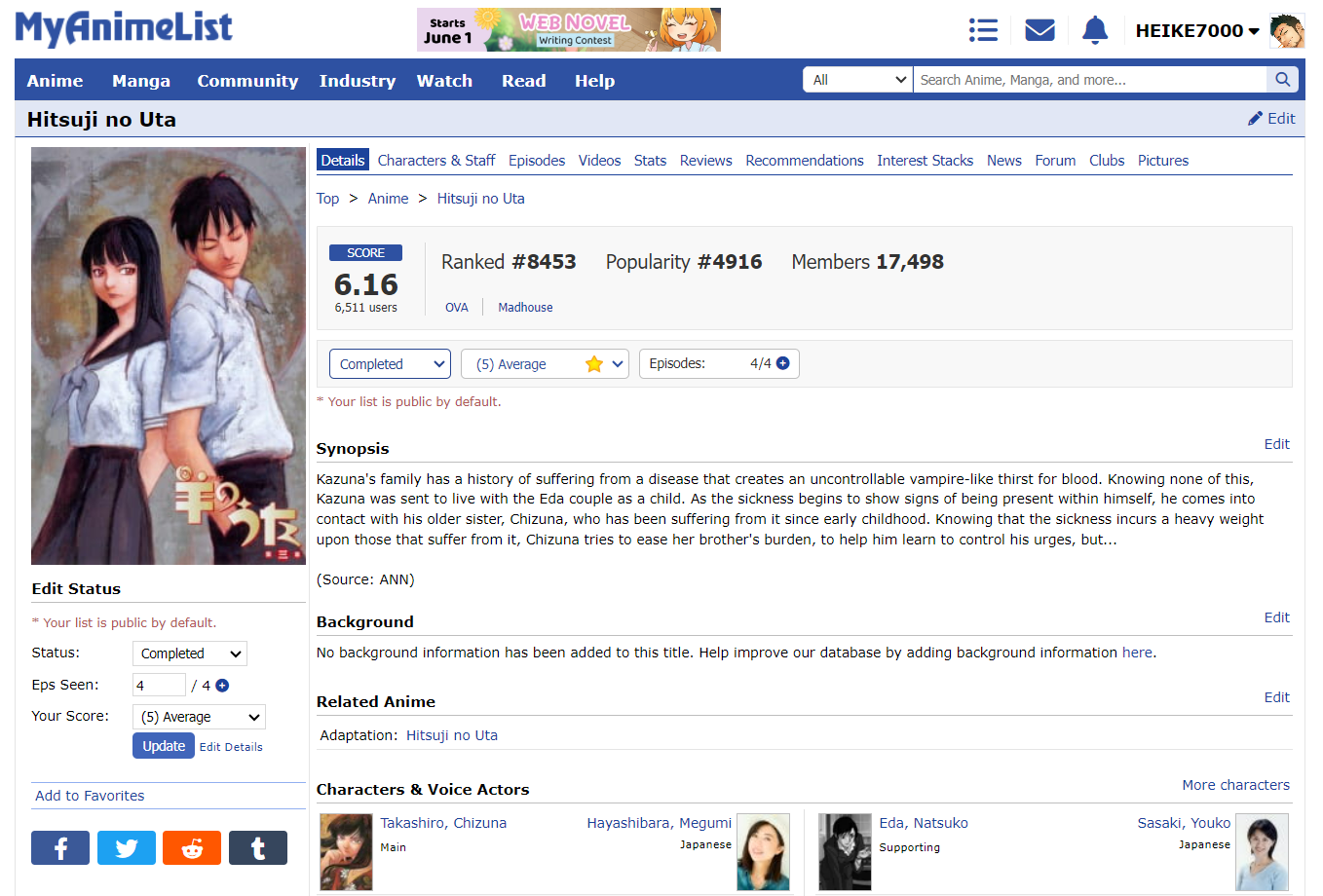This screenshot has height=896, width=1323.
Task: Share page on Tumblr
Action: 258,848
